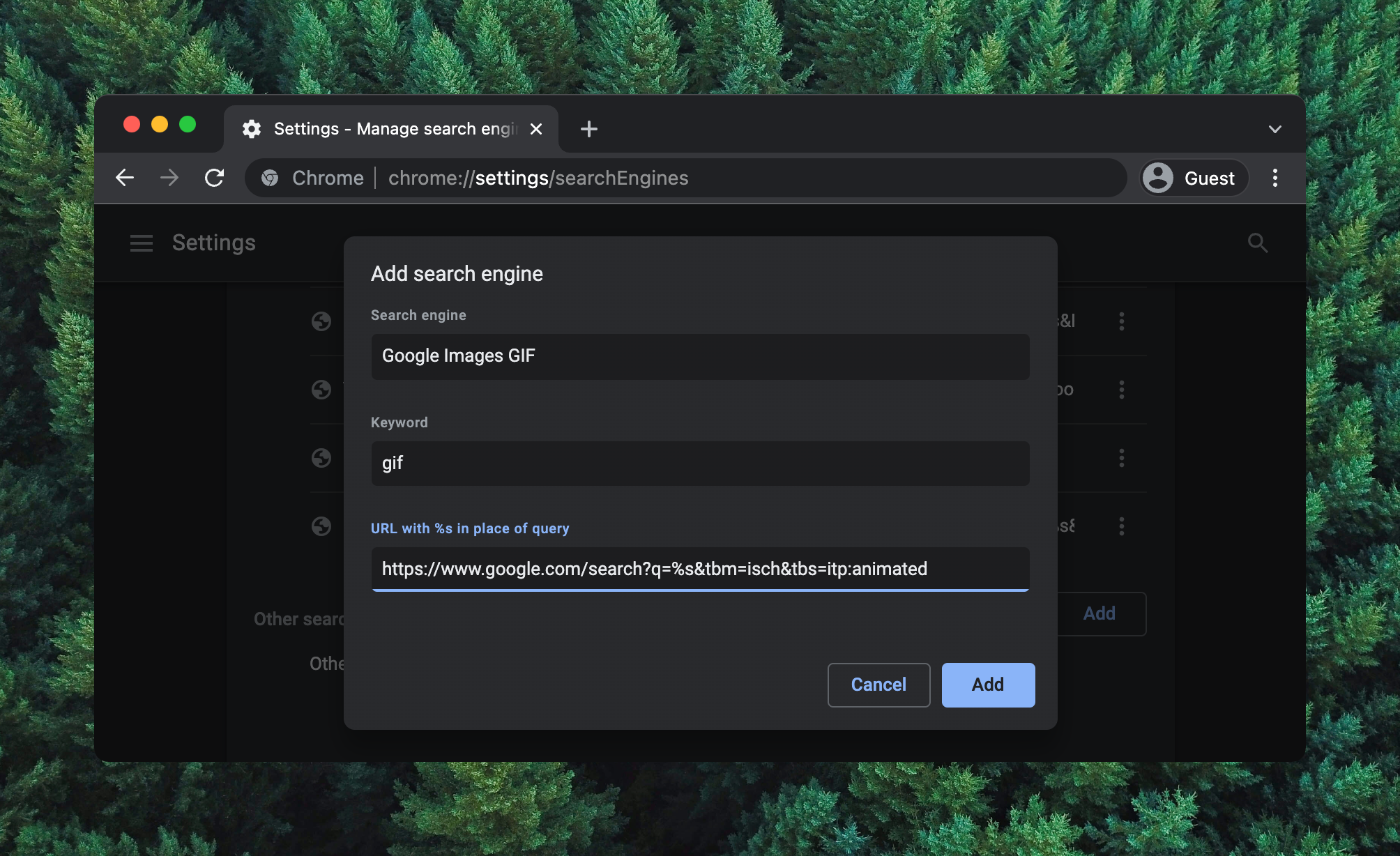Screen dimensions: 1400x856
Task: Click the Search engine name field
Action: pyautogui.click(x=700, y=356)
